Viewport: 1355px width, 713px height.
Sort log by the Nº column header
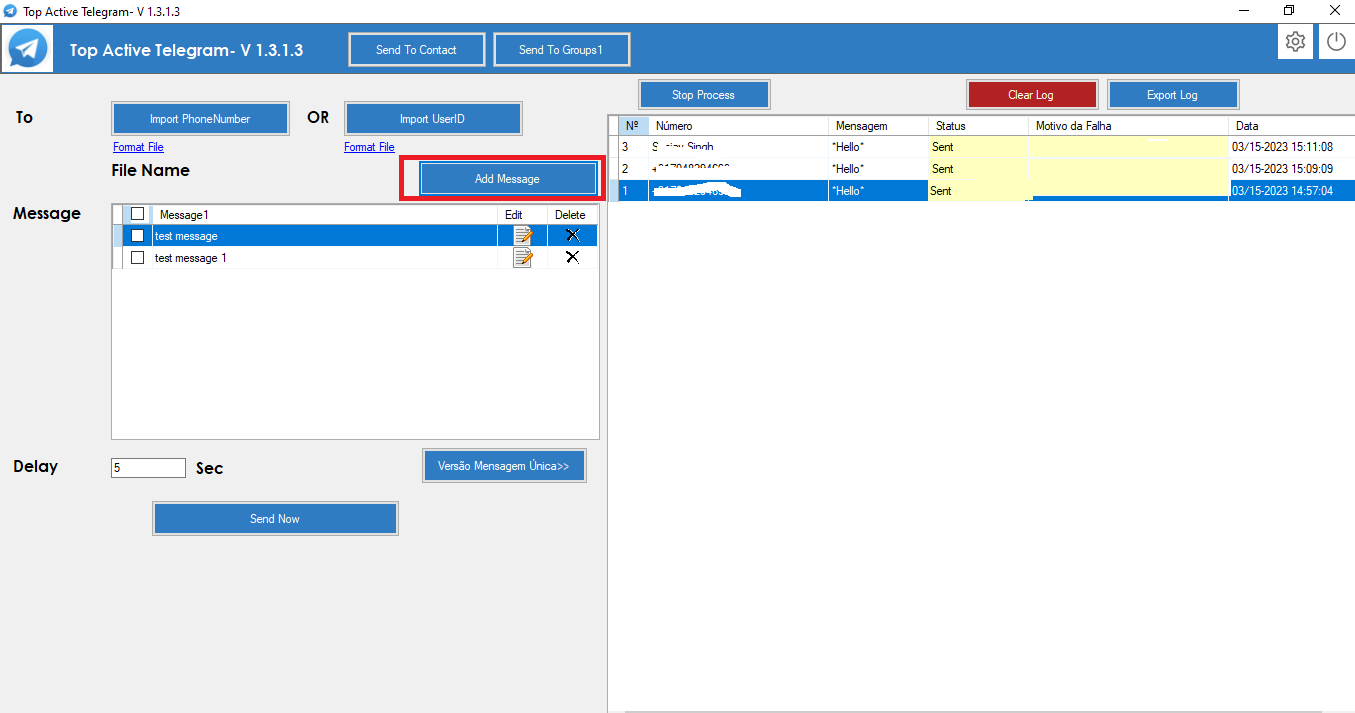coord(632,126)
